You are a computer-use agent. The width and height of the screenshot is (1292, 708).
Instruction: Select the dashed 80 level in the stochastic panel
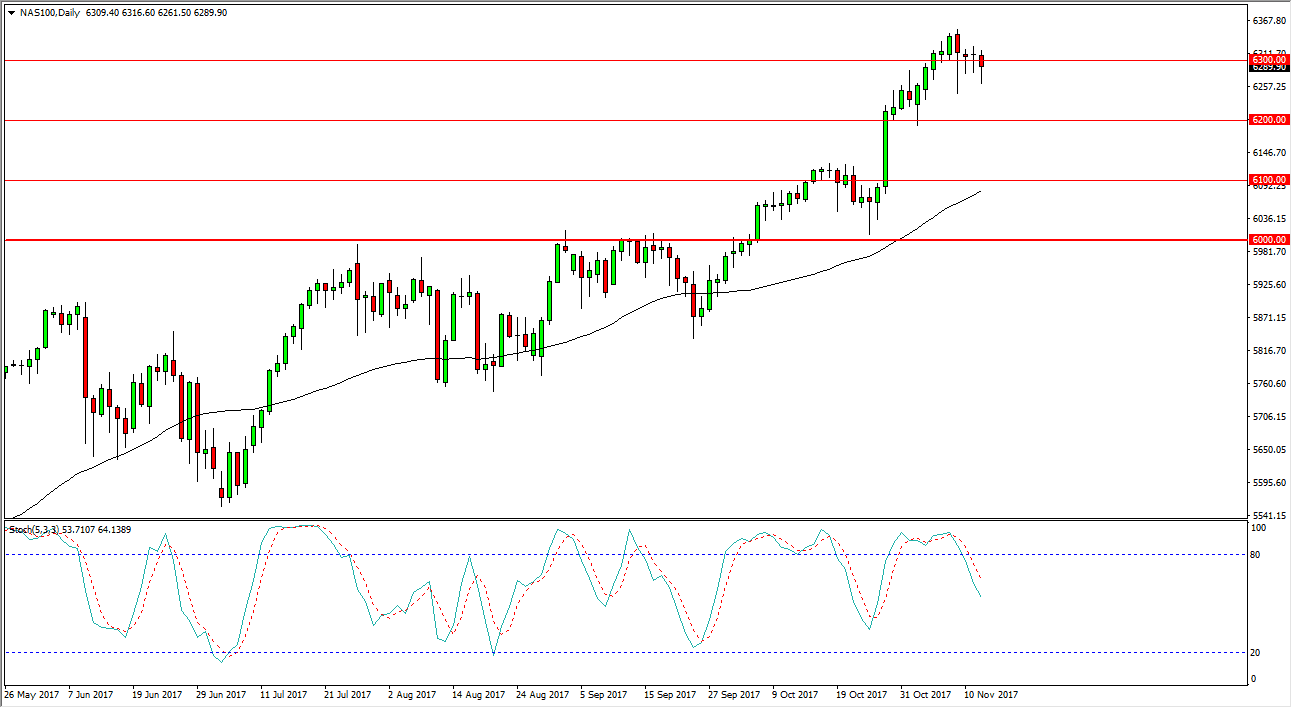coord(600,553)
